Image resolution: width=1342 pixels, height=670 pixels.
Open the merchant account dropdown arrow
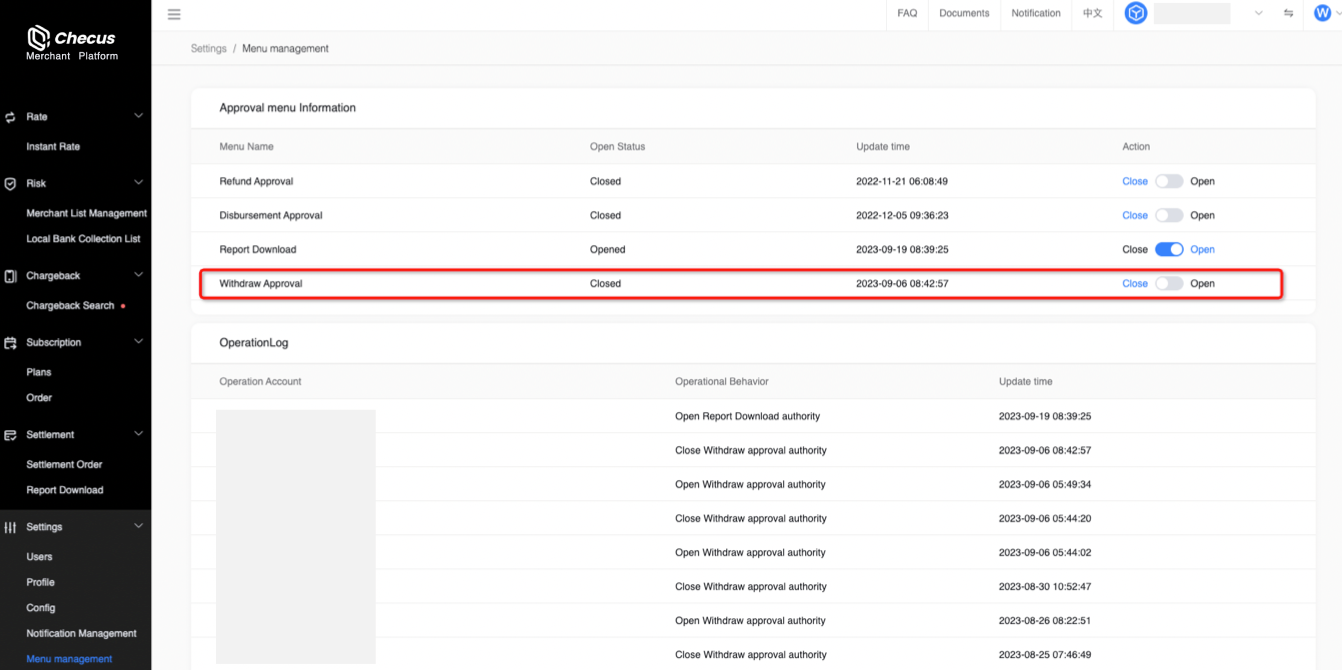(x=1258, y=13)
